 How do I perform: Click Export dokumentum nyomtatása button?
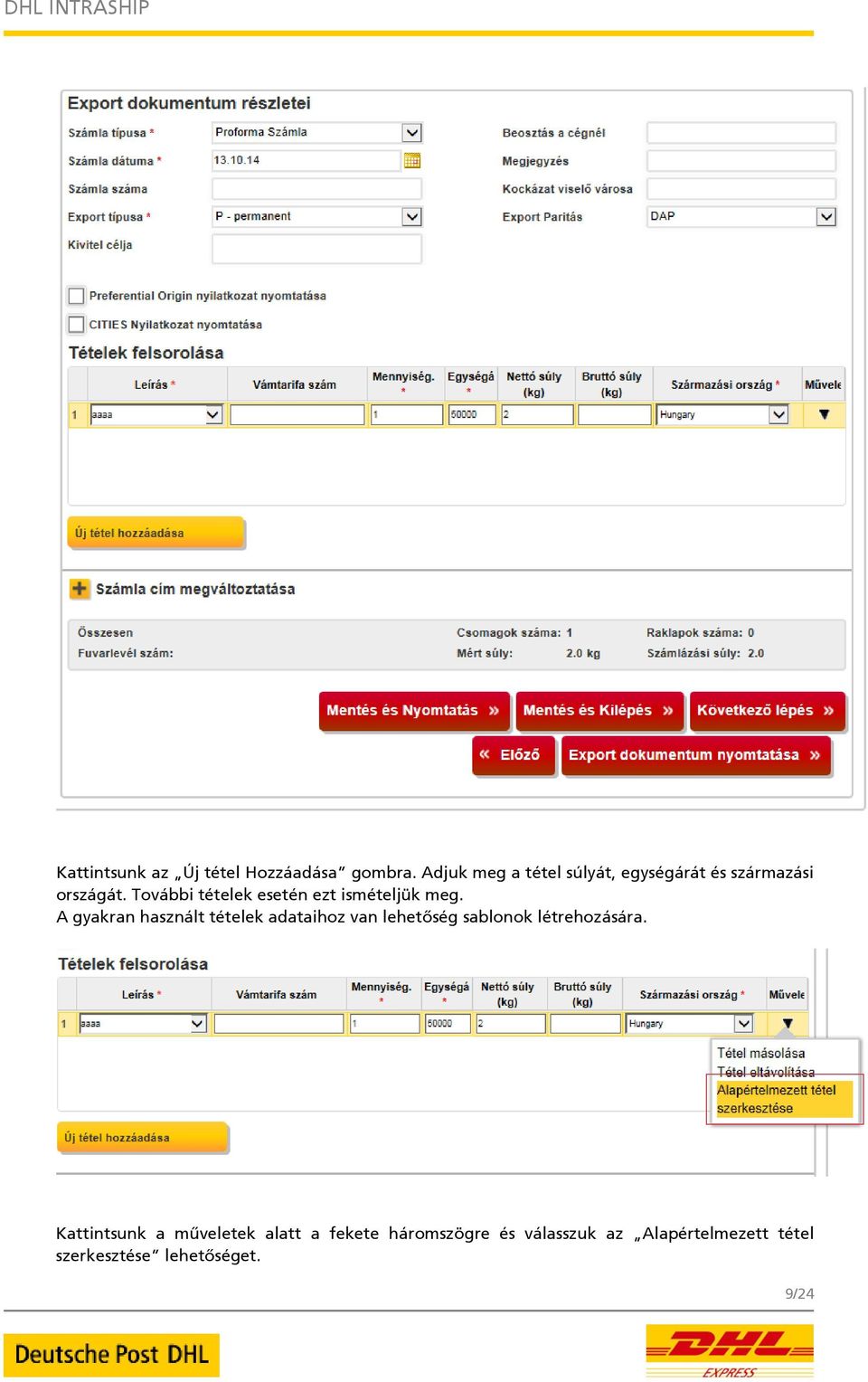click(695, 755)
